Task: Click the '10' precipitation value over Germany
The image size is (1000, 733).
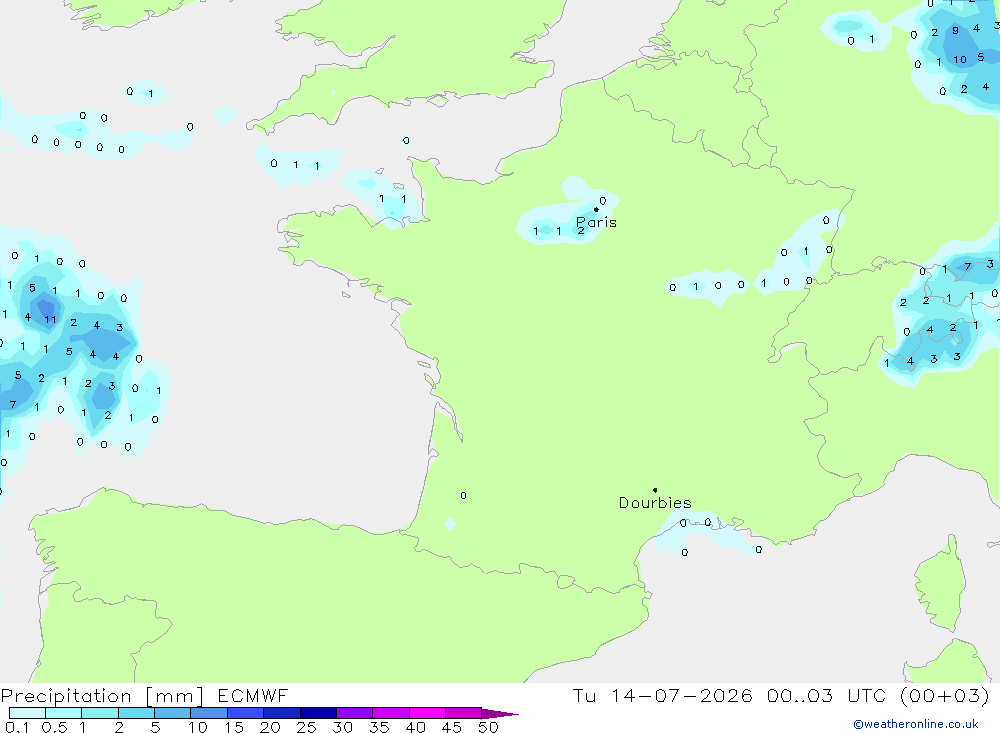Action: 960,59
